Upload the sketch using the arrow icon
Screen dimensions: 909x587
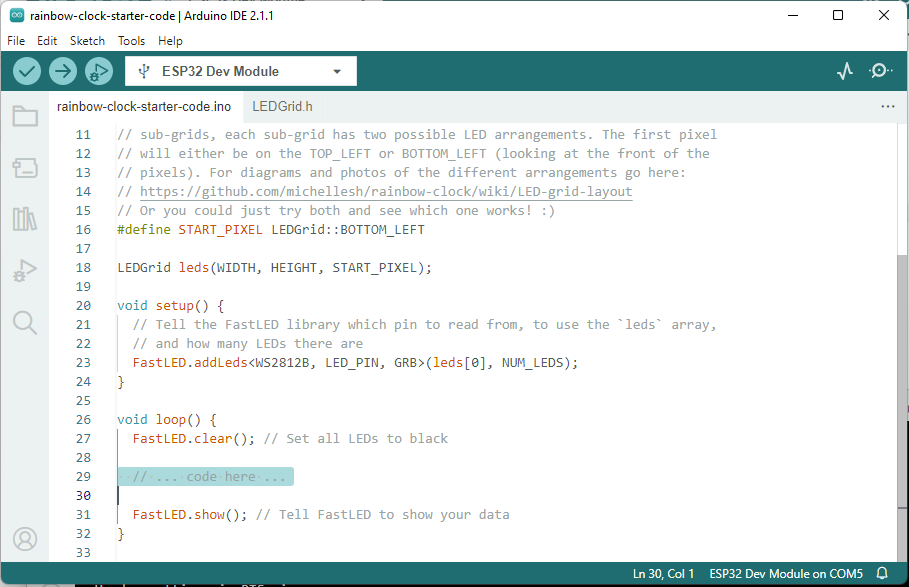coord(62,71)
